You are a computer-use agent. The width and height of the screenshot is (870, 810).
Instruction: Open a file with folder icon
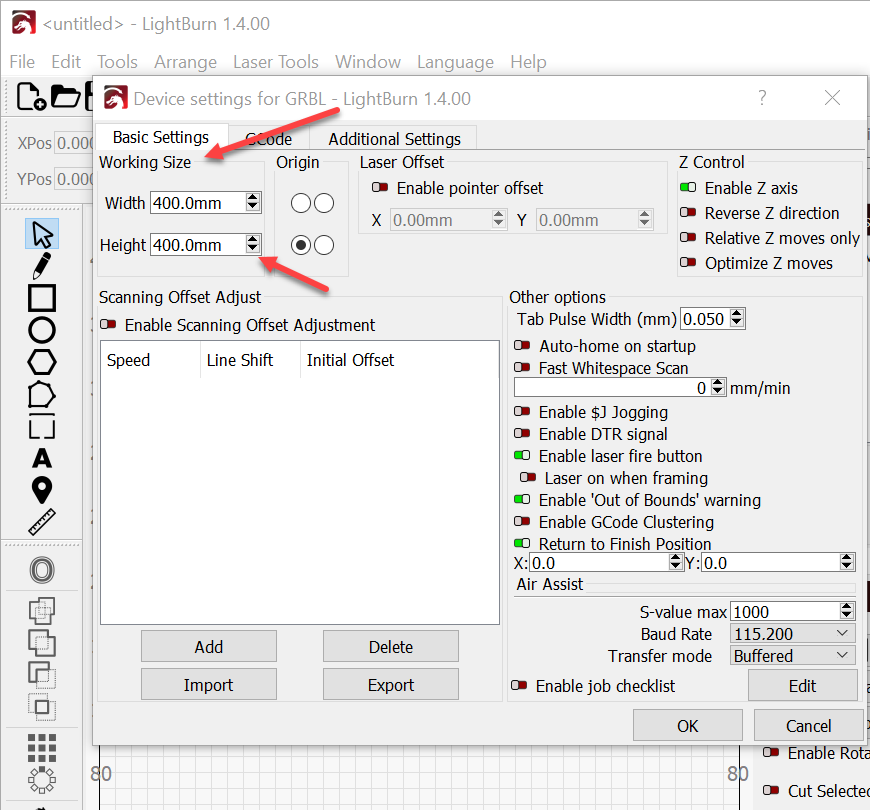66,97
